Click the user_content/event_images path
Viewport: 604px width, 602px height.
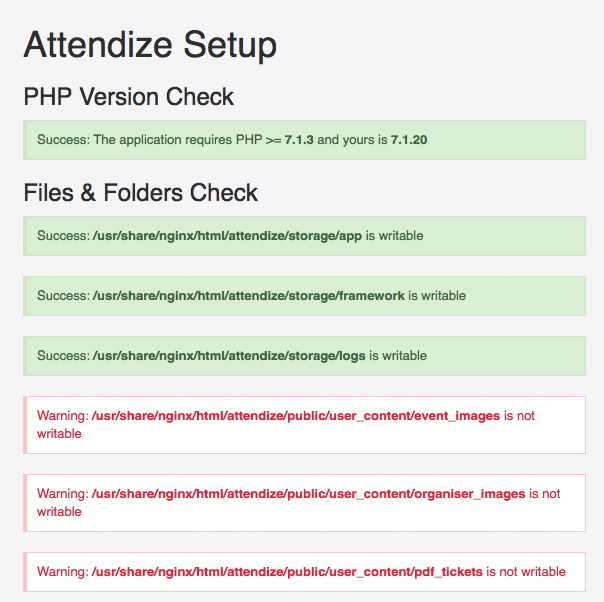[x=295, y=416]
